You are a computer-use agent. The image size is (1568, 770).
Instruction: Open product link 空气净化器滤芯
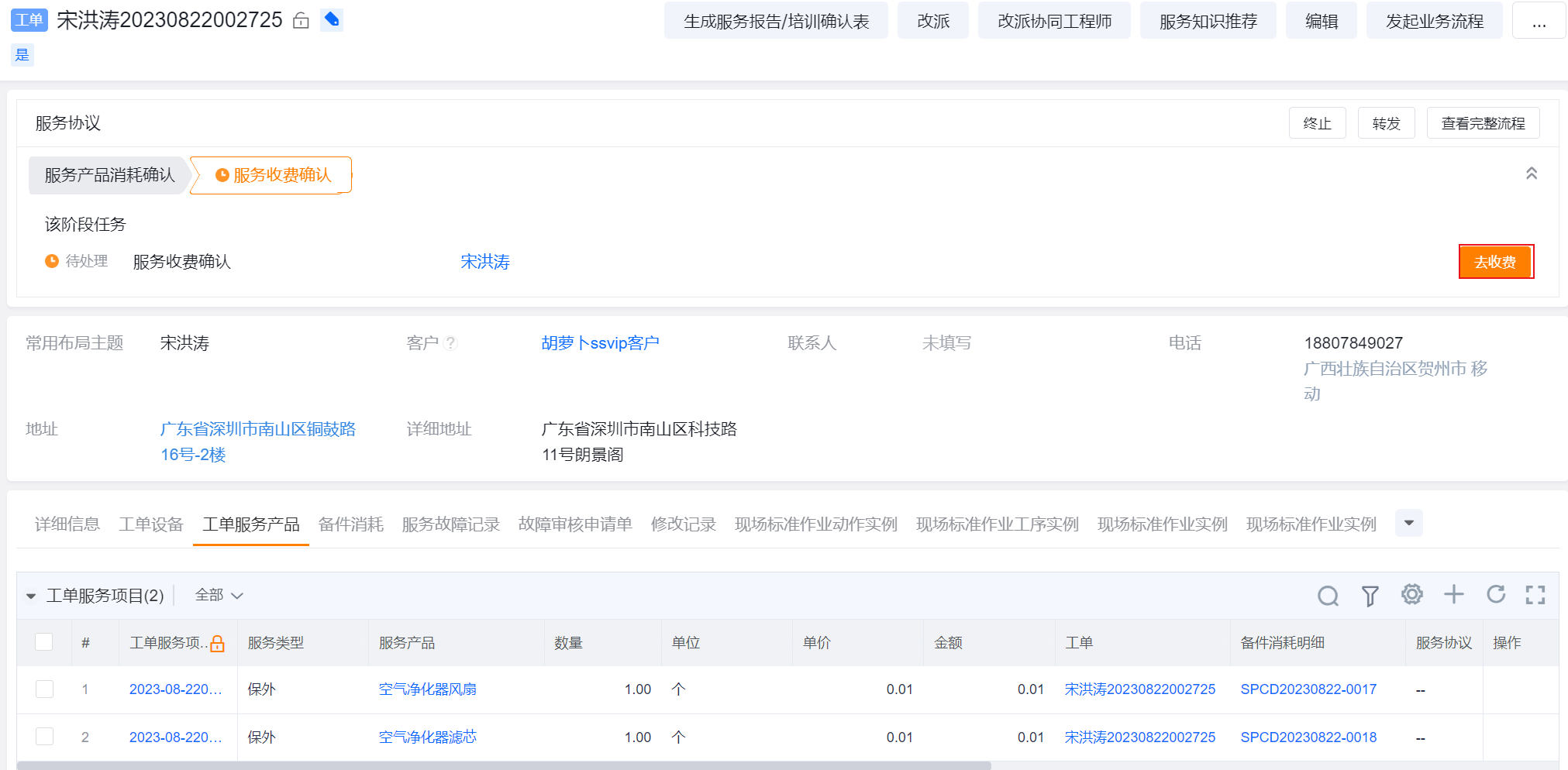coord(428,737)
